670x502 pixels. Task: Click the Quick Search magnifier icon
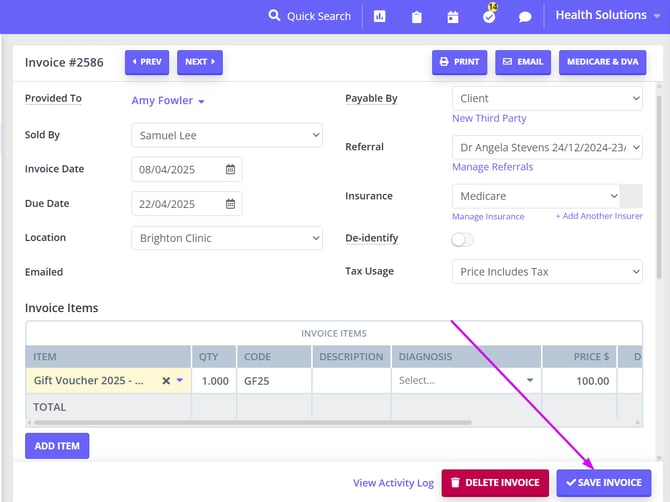(275, 16)
